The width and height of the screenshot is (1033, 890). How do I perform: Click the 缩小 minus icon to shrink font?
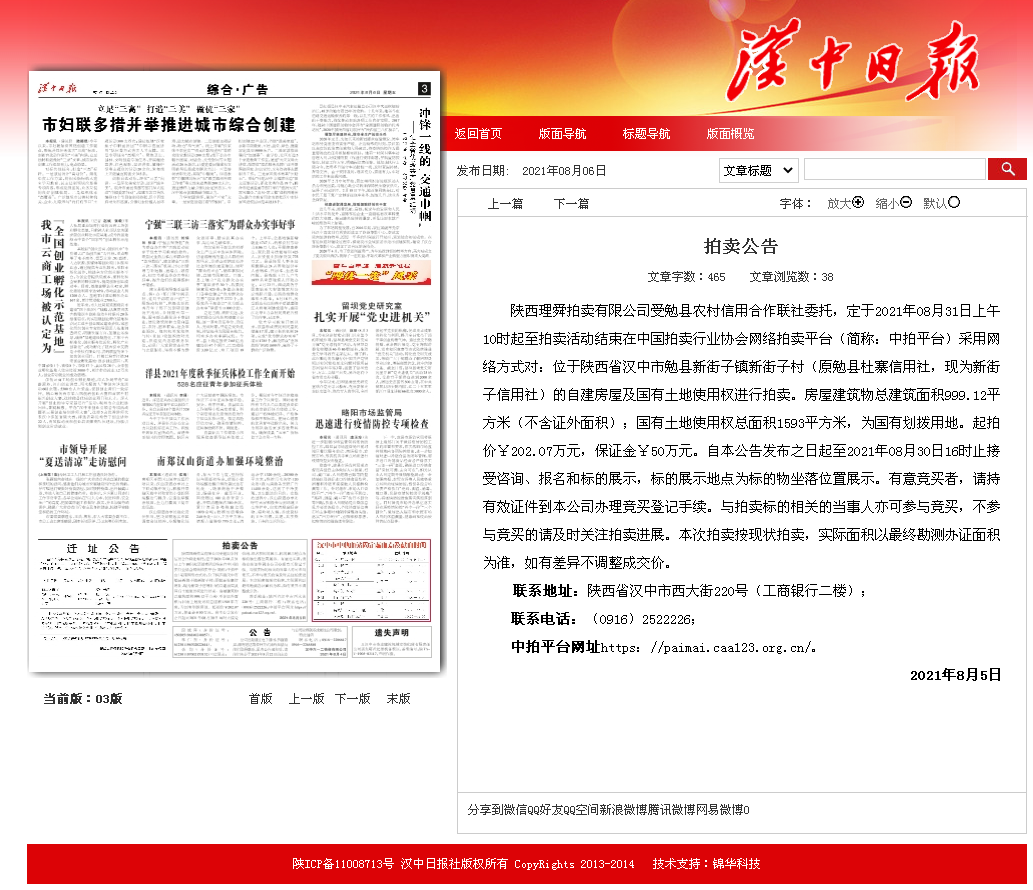tap(906, 202)
